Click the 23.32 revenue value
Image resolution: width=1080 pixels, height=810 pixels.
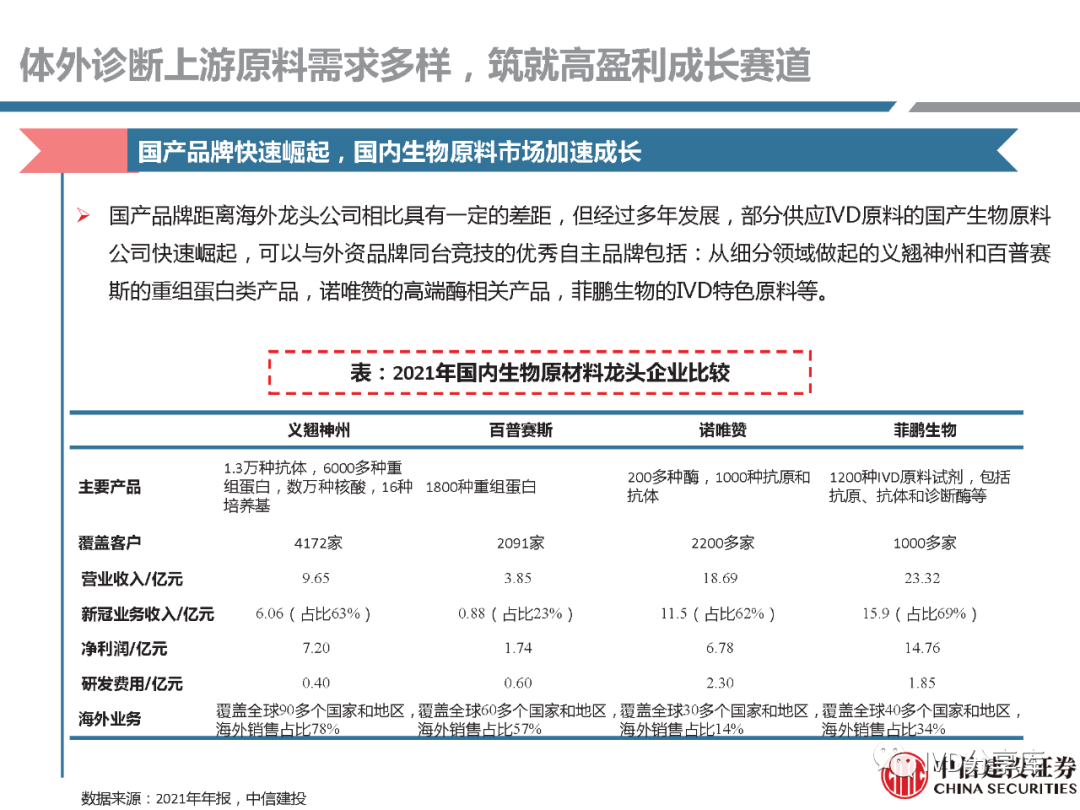click(922, 578)
